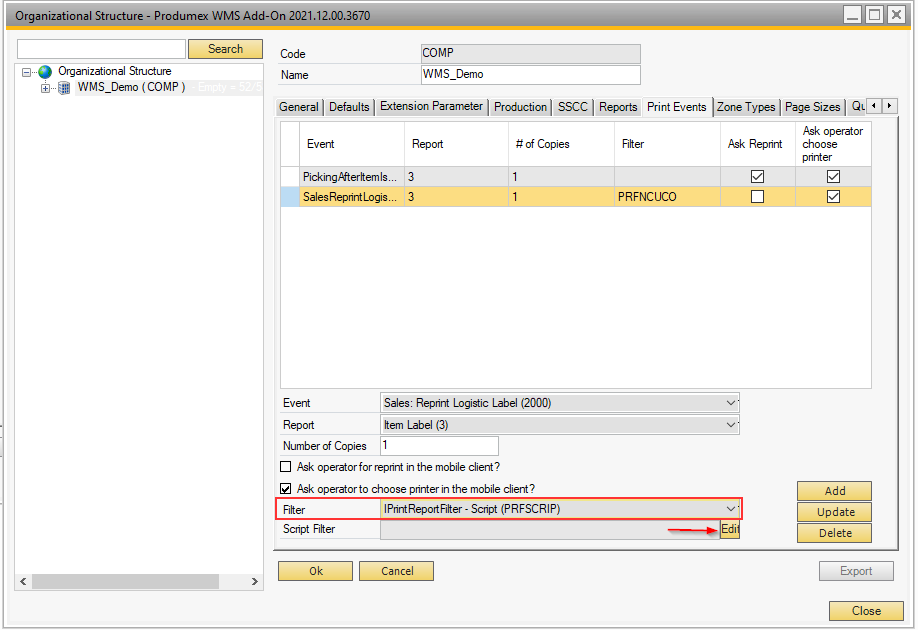Image resolution: width=918 pixels, height=630 pixels.
Task: Toggle Ask Reprint checkbox in SalesReprintLogis row
Action: (x=757, y=197)
